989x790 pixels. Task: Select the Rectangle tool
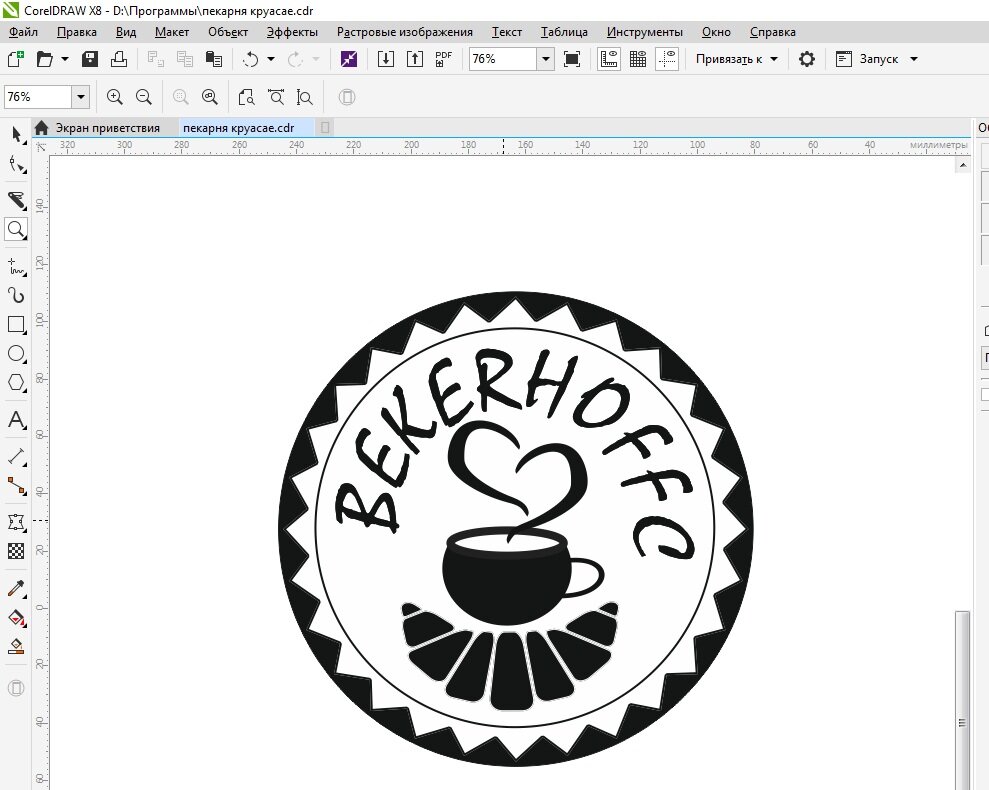pos(16,324)
